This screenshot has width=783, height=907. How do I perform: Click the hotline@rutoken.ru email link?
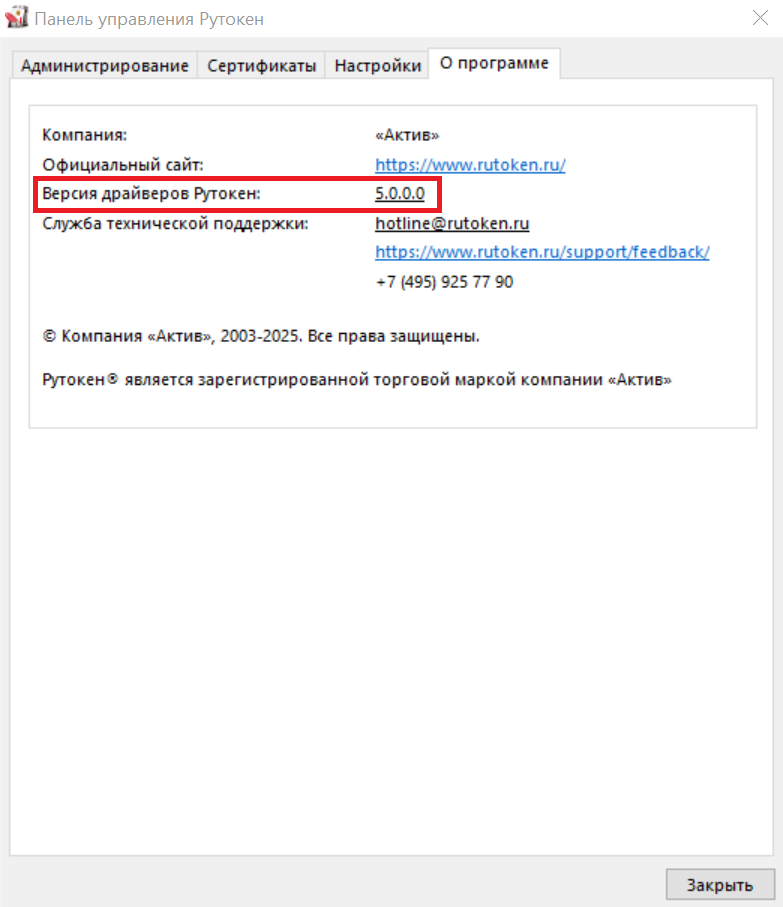click(452, 223)
